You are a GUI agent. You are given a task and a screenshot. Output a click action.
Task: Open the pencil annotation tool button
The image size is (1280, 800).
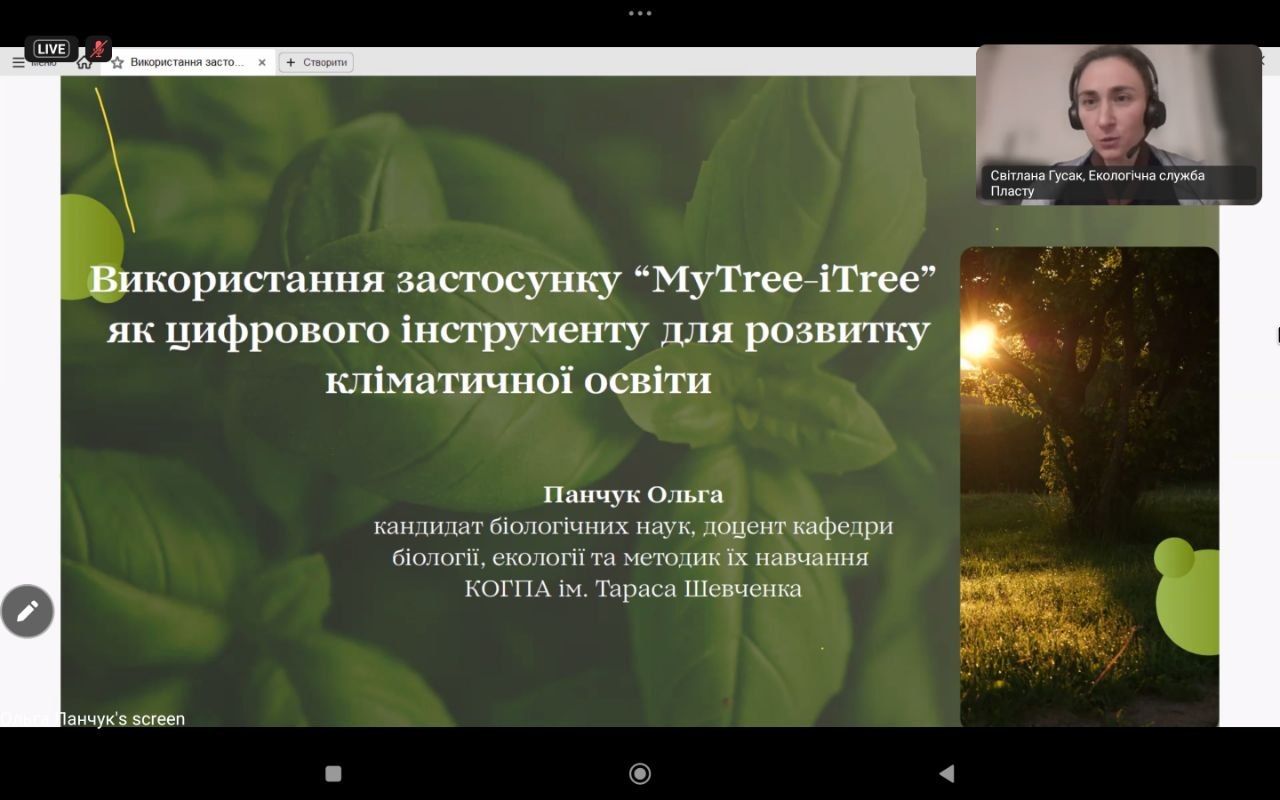[27, 611]
